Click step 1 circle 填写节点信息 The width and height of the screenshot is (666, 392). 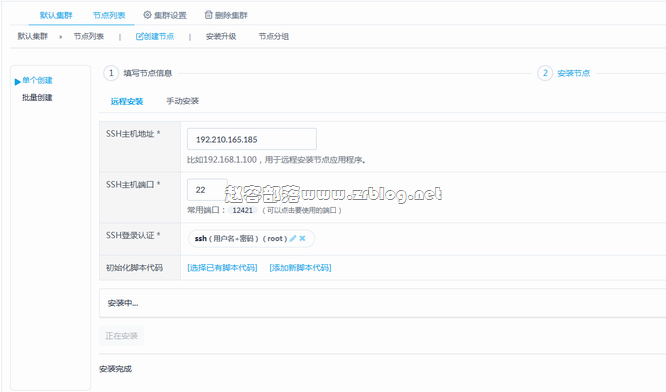tap(111, 73)
